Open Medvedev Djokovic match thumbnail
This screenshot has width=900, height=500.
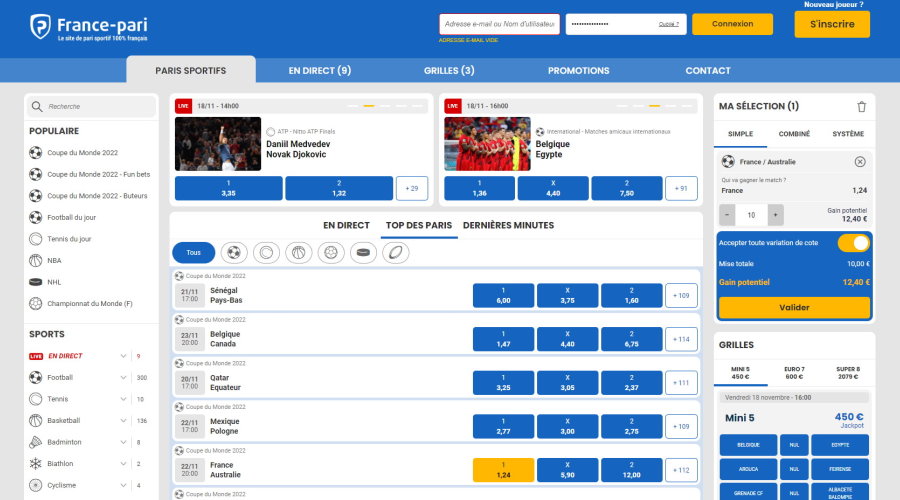pyautogui.click(x=218, y=144)
